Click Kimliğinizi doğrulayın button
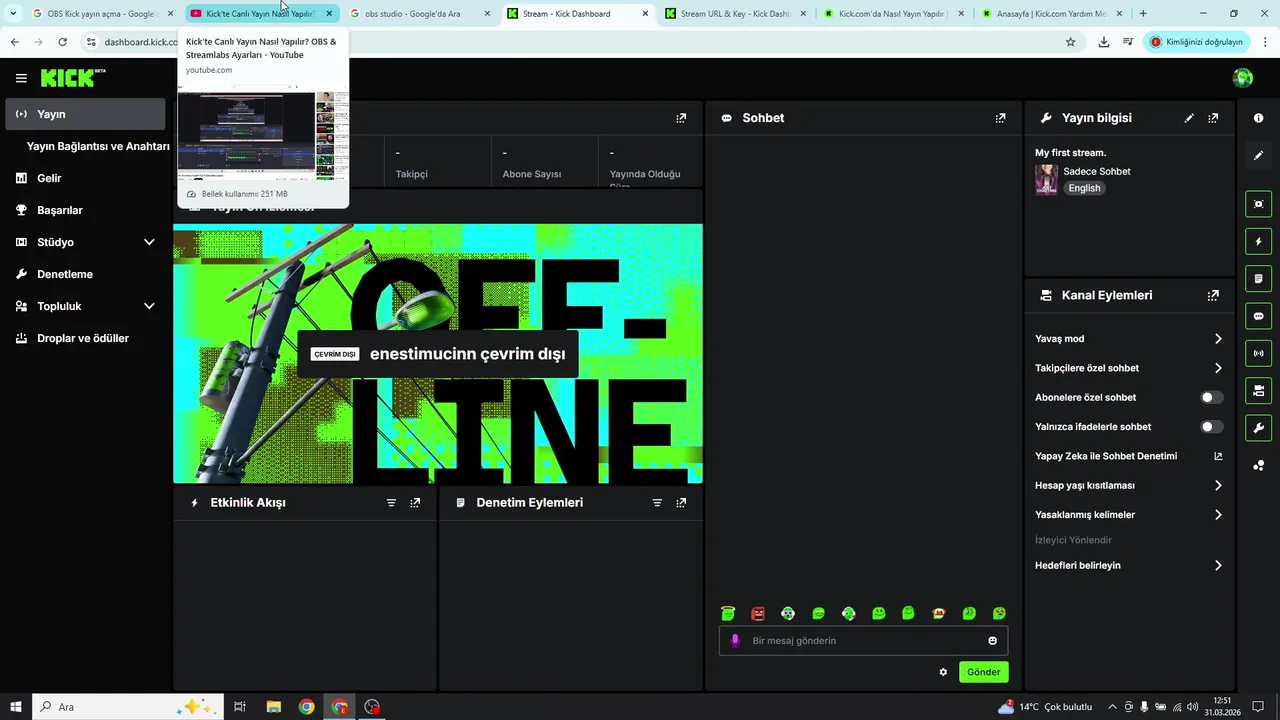1280x720 pixels. 1196,42
